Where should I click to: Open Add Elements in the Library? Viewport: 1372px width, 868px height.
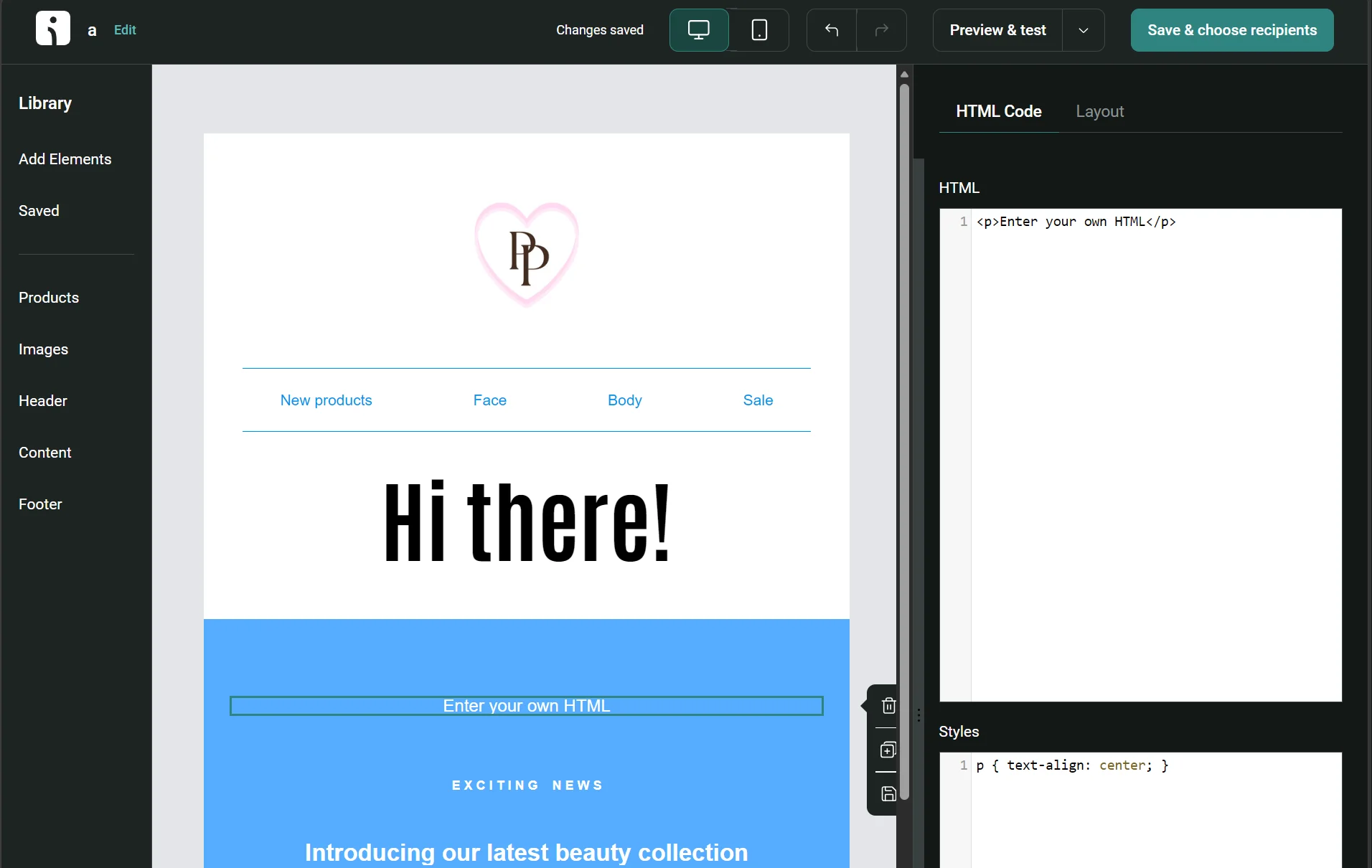(65, 159)
